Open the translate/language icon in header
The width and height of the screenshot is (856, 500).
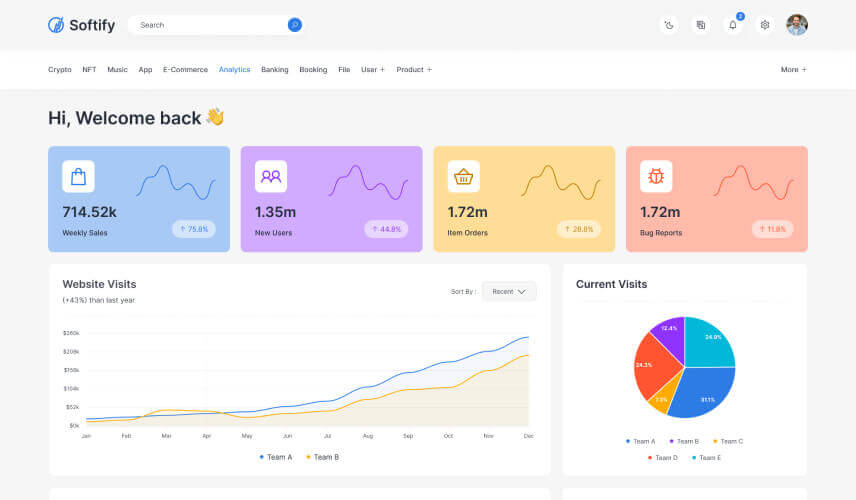pyautogui.click(x=701, y=25)
